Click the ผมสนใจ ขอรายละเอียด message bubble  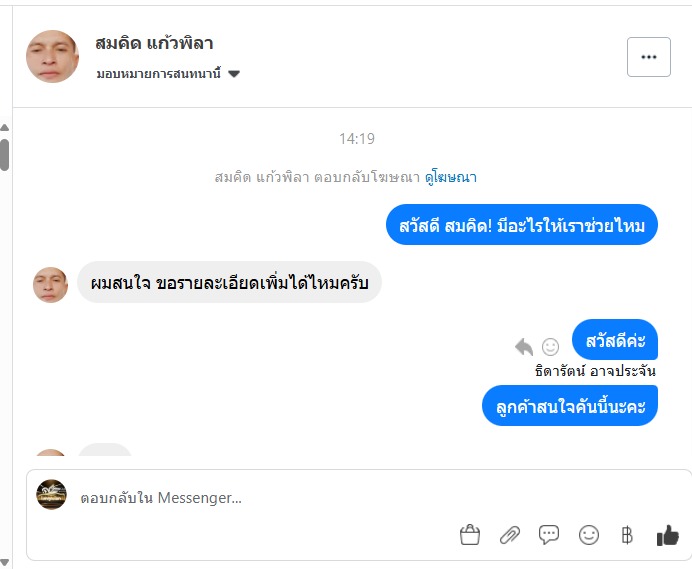tap(229, 283)
